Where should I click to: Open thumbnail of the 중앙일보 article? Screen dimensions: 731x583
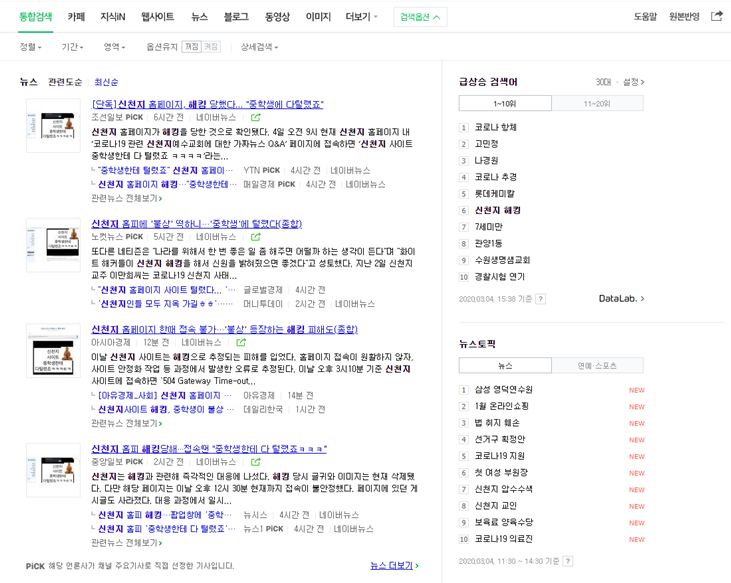(53, 470)
